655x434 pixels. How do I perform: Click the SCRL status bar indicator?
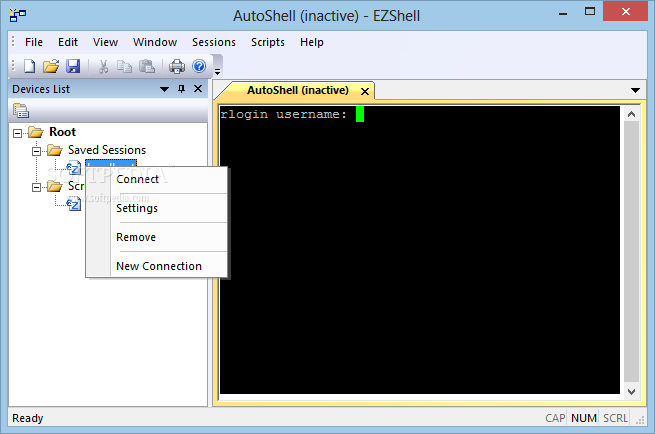click(615, 418)
